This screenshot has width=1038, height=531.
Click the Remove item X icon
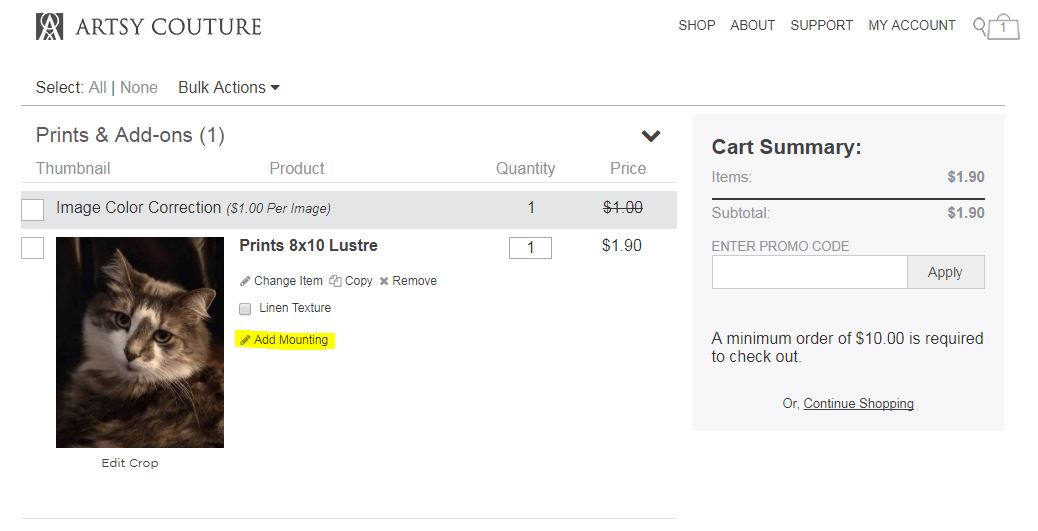pyautogui.click(x=384, y=282)
